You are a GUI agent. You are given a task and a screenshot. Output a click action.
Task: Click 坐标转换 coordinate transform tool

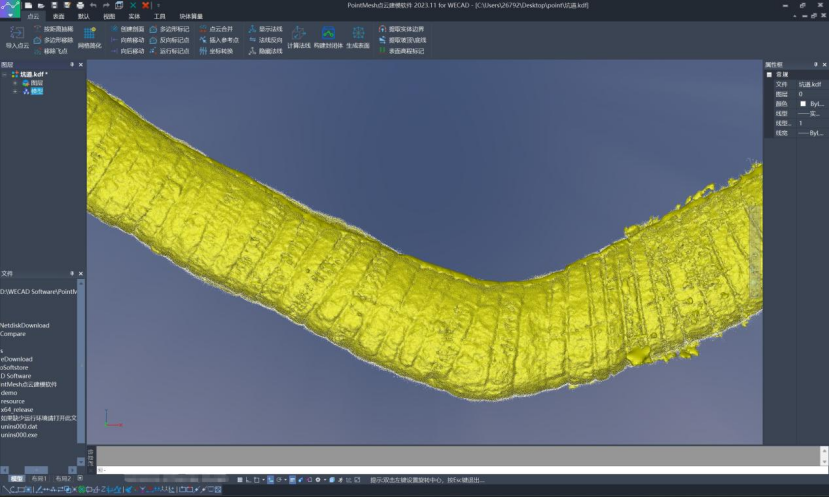click(216, 51)
